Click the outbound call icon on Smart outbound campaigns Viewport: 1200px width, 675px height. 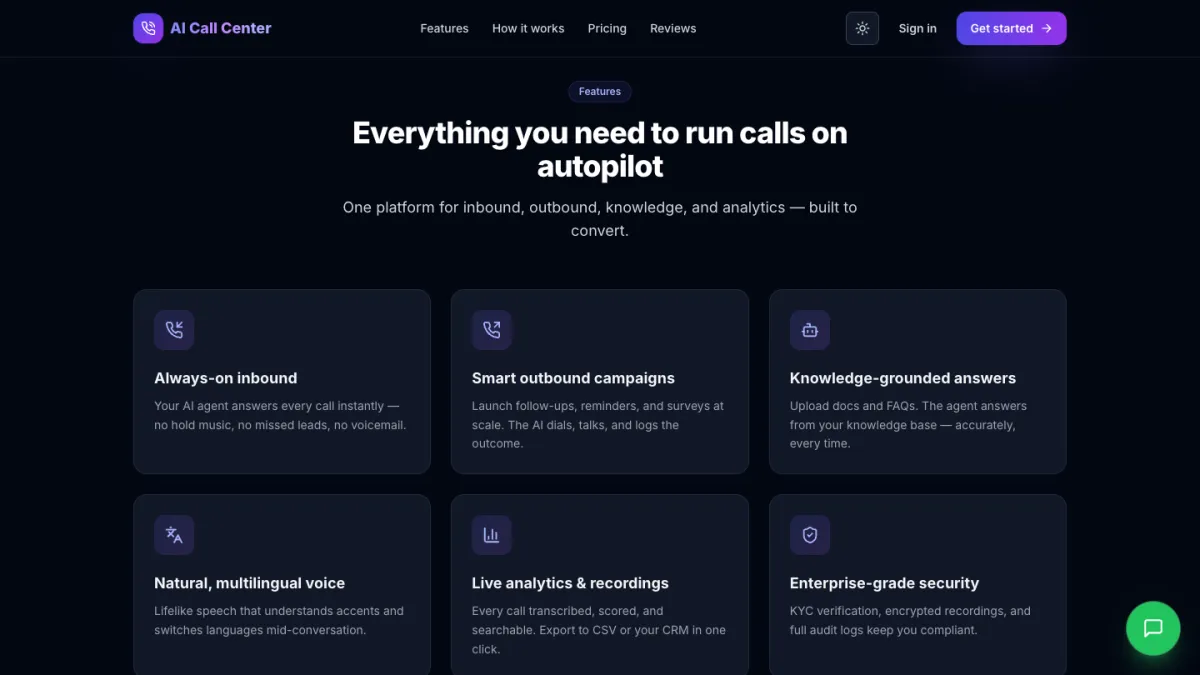(x=492, y=330)
